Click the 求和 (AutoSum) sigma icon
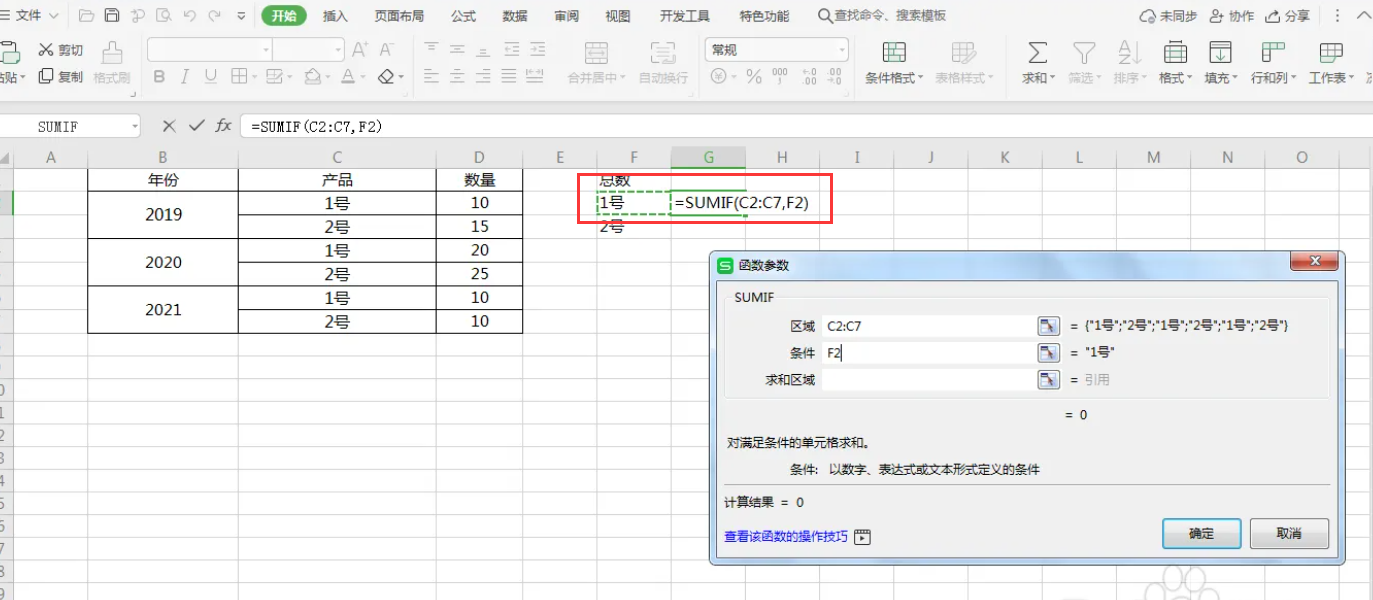 (x=1037, y=53)
